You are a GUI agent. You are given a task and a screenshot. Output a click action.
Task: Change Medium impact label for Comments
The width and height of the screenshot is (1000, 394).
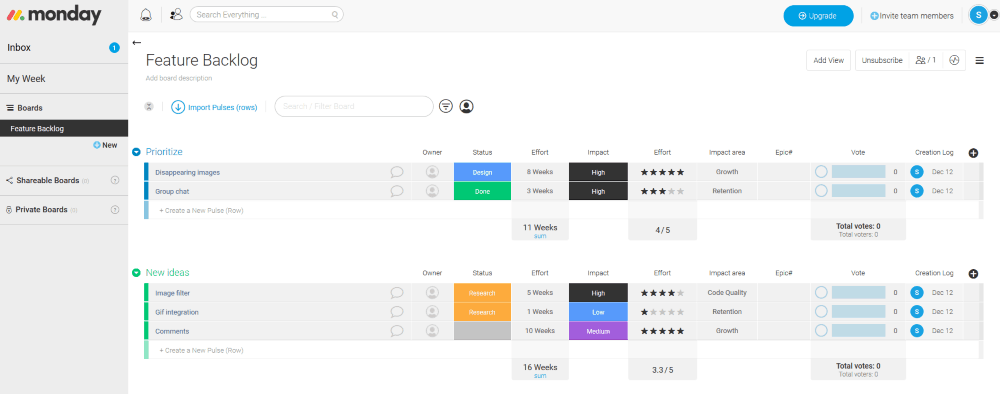point(598,331)
